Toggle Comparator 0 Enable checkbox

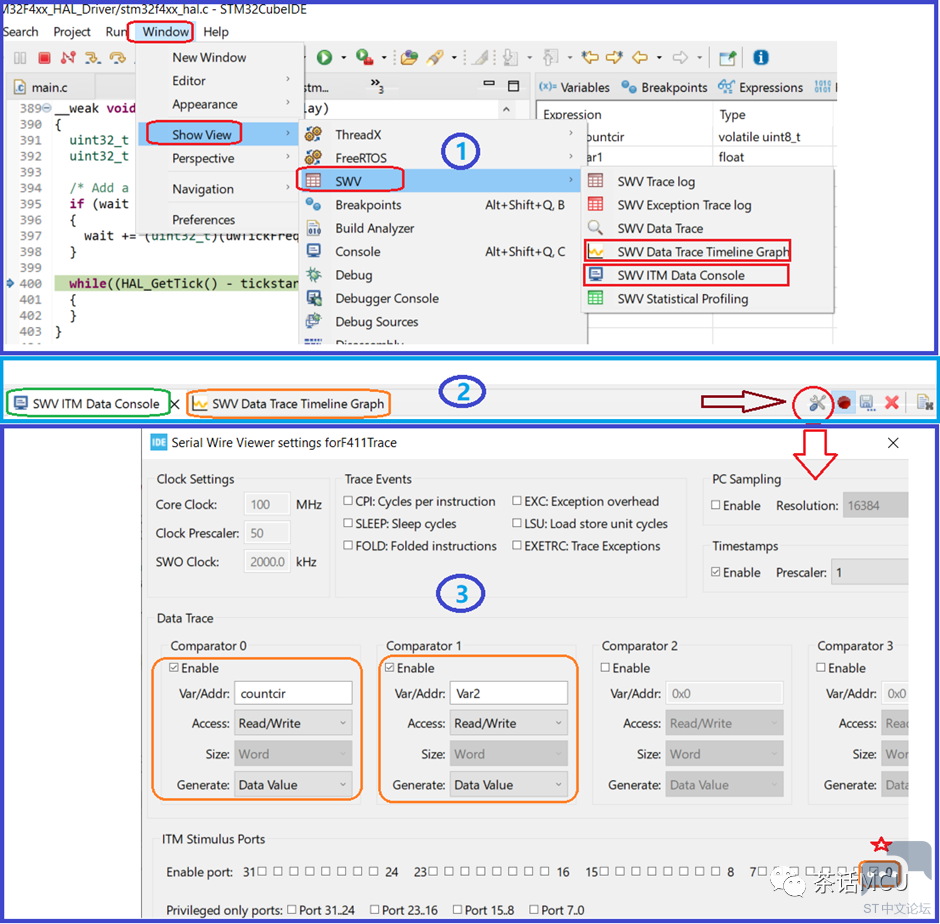[174, 667]
